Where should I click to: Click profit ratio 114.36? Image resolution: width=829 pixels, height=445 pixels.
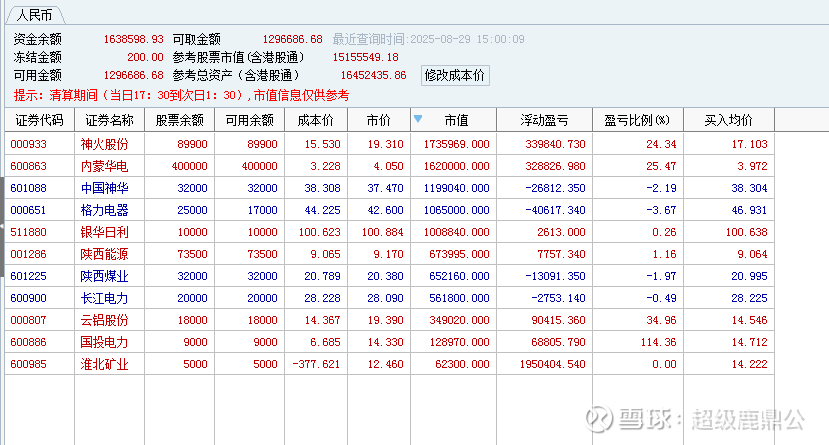click(x=659, y=342)
